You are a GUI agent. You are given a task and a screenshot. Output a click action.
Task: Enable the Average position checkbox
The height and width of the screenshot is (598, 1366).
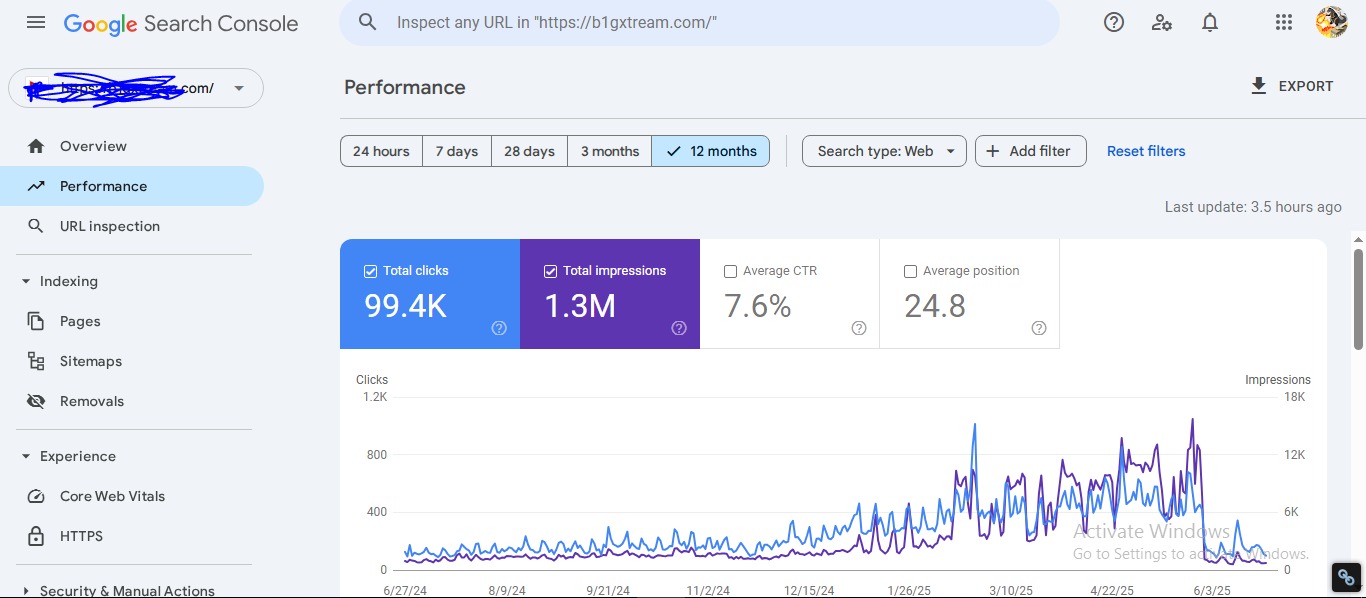(x=910, y=271)
